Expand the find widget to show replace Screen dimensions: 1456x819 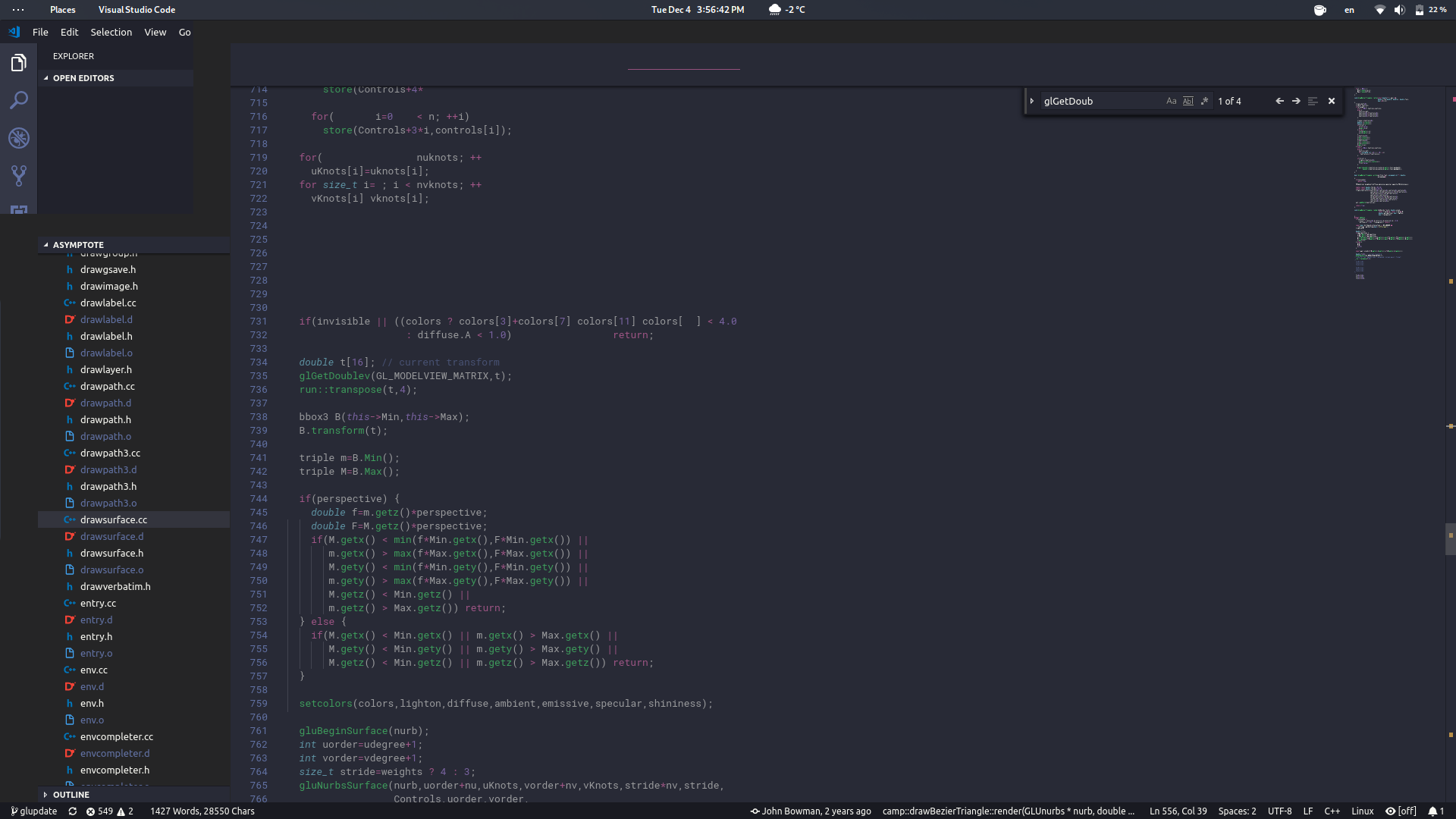(x=1033, y=100)
